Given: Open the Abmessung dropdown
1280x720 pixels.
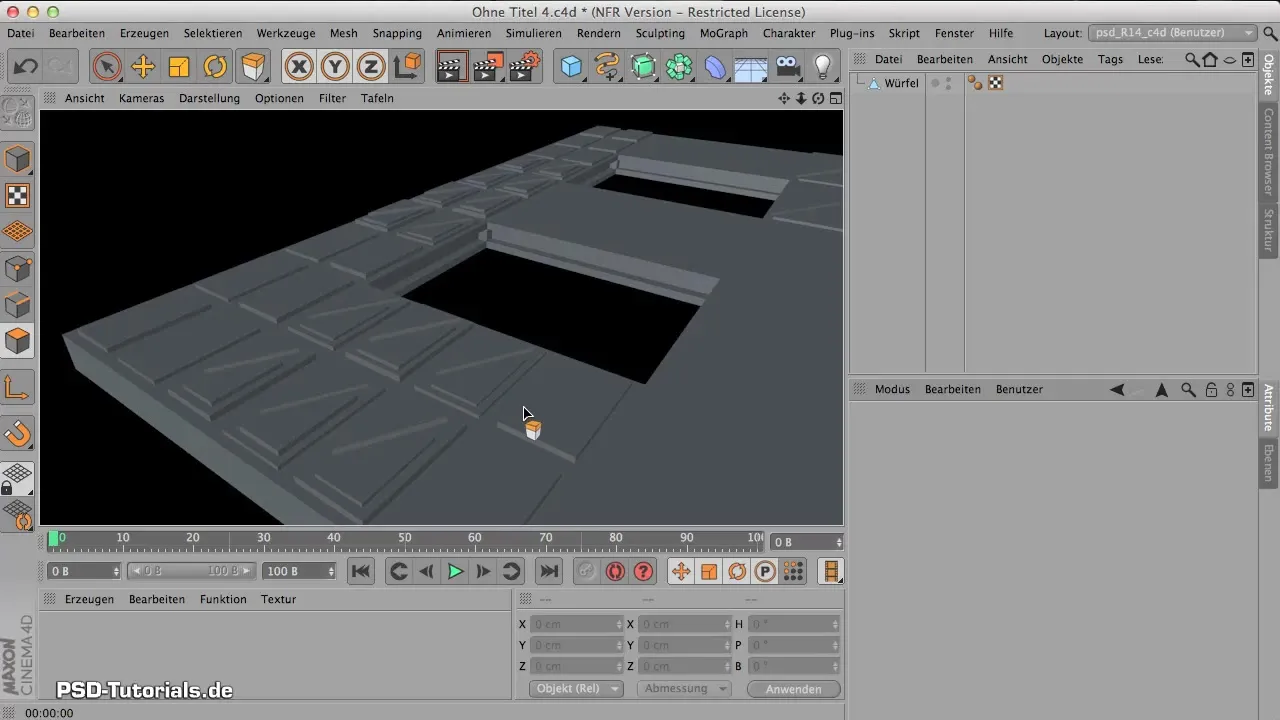Looking at the screenshot, I should 683,689.
